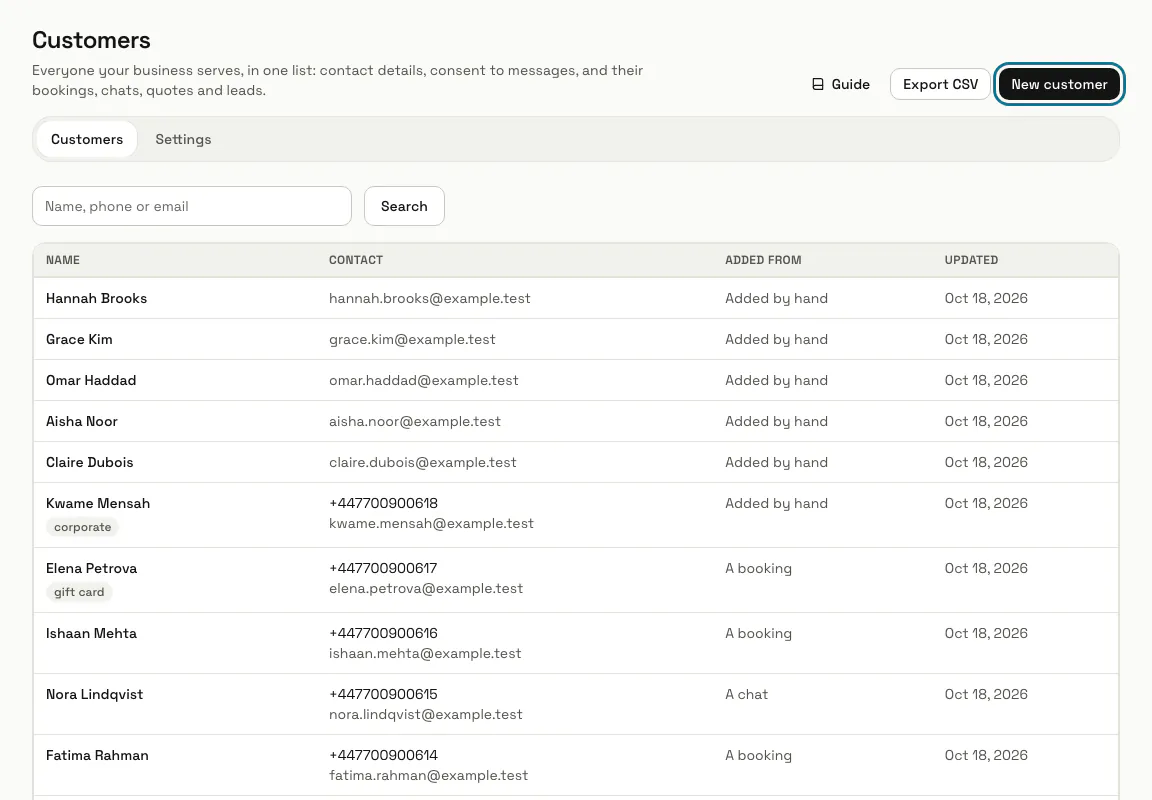
Task: Open Elena Petrova customer record
Action: click(575, 580)
